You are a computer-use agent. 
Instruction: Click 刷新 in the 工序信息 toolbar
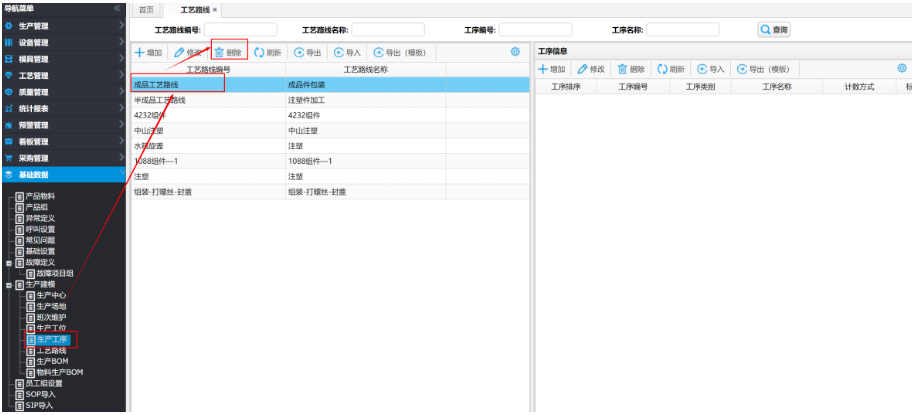click(x=671, y=69)
